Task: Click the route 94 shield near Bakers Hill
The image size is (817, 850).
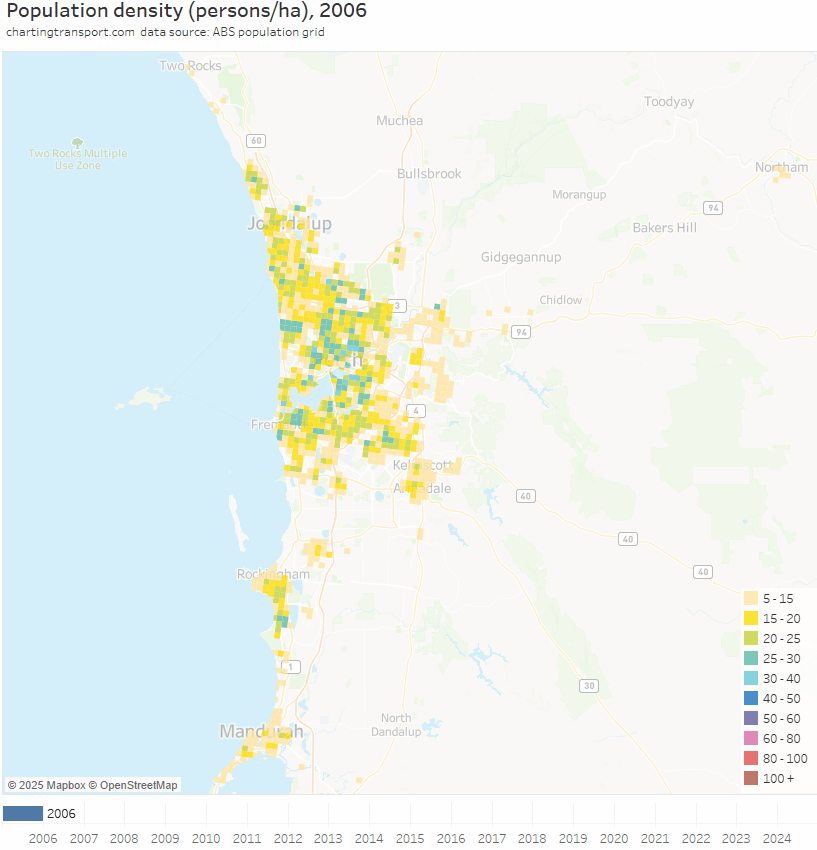Action: (712, 208)
